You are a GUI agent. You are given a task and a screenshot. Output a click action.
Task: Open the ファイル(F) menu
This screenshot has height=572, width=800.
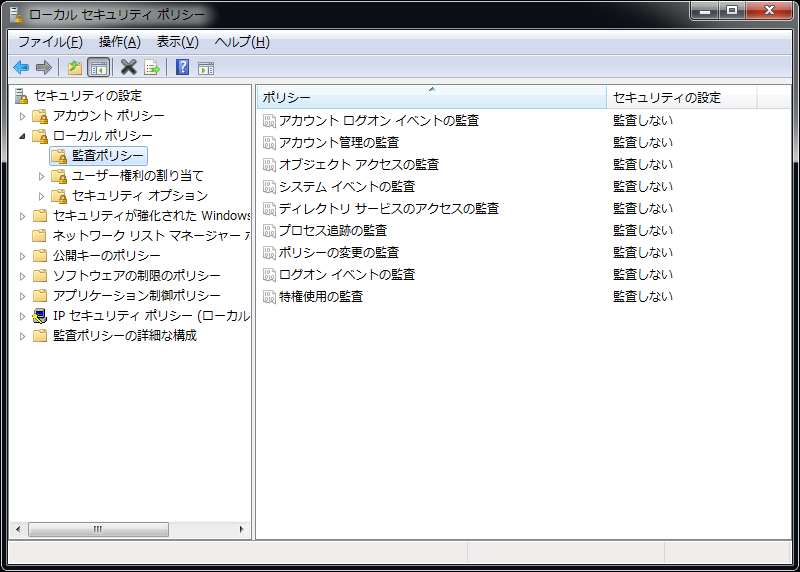point(51,42)
